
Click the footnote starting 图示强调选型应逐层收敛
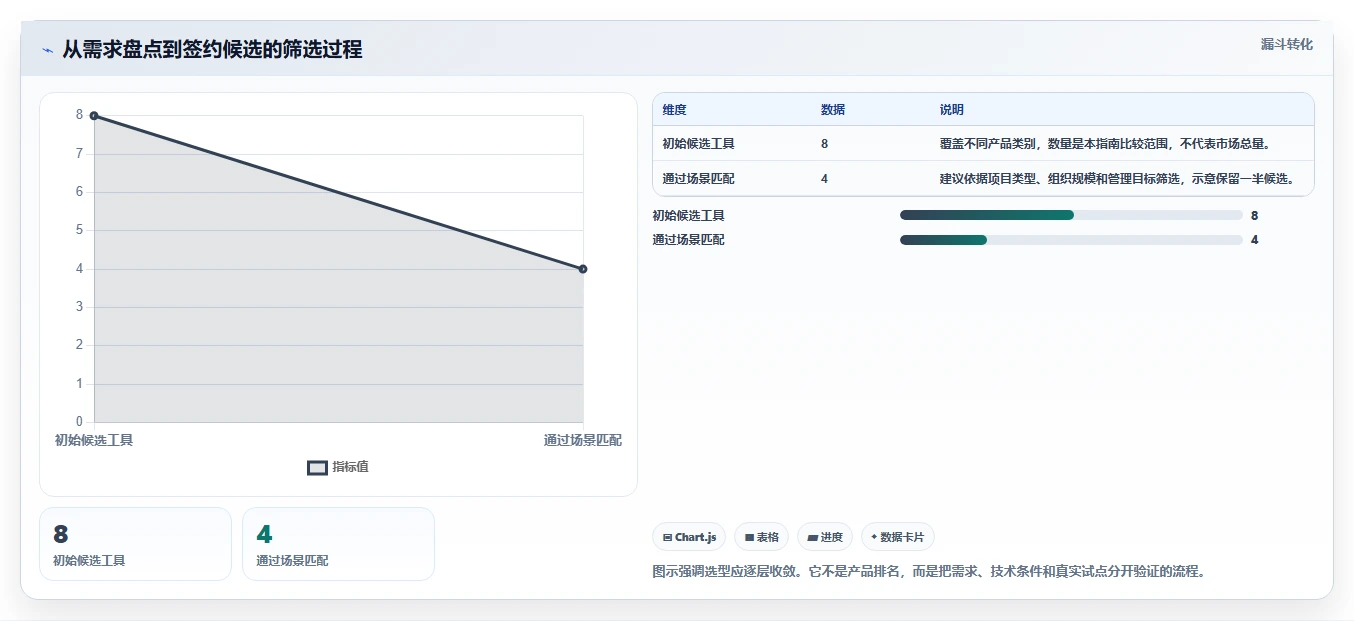pyautogui.click(x=929, y=572)
